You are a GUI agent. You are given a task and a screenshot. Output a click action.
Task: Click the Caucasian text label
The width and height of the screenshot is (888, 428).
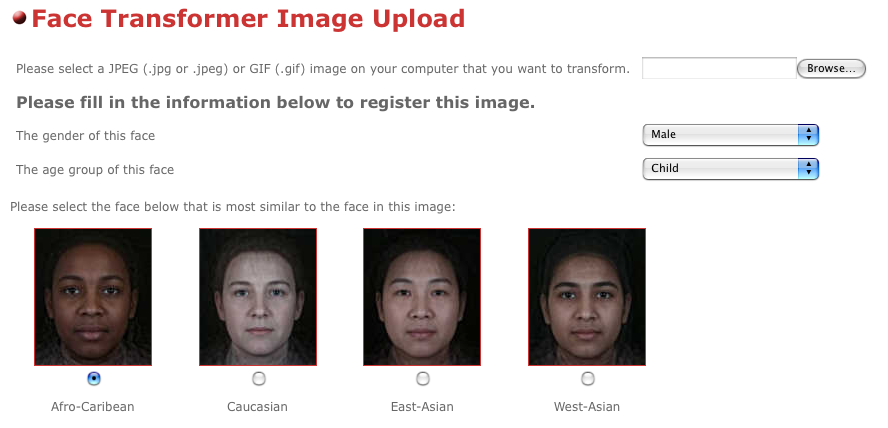point(257,406)
